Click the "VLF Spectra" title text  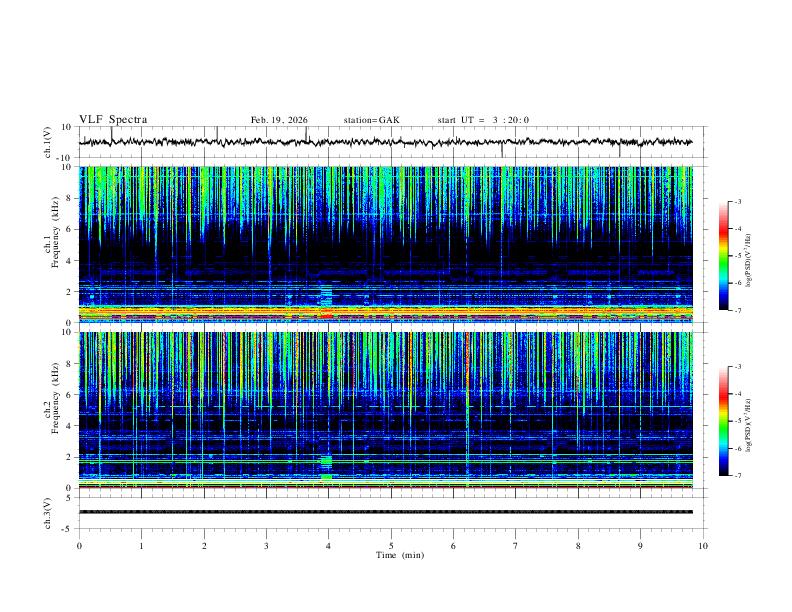pos(113,120)
